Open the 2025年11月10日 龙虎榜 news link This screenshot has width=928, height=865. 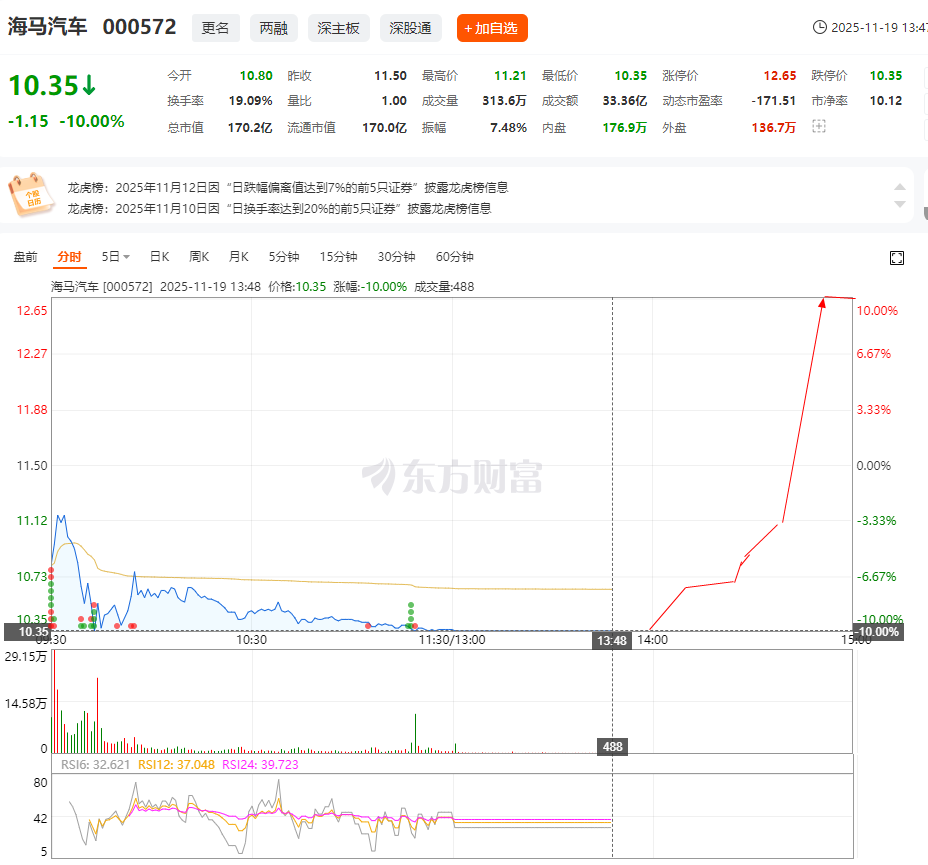pyautogui.click(x=279, y=208)
